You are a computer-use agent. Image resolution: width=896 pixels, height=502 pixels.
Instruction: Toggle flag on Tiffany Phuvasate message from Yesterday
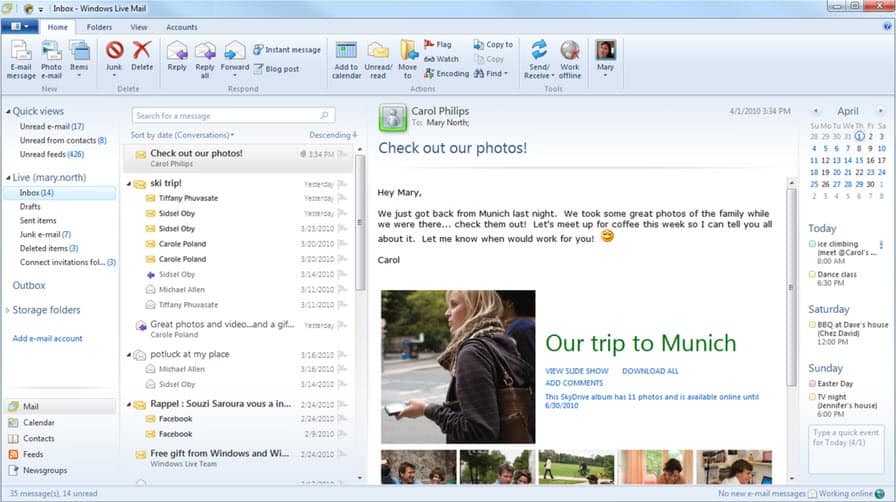pyautogui.click(x=342, y=198)
